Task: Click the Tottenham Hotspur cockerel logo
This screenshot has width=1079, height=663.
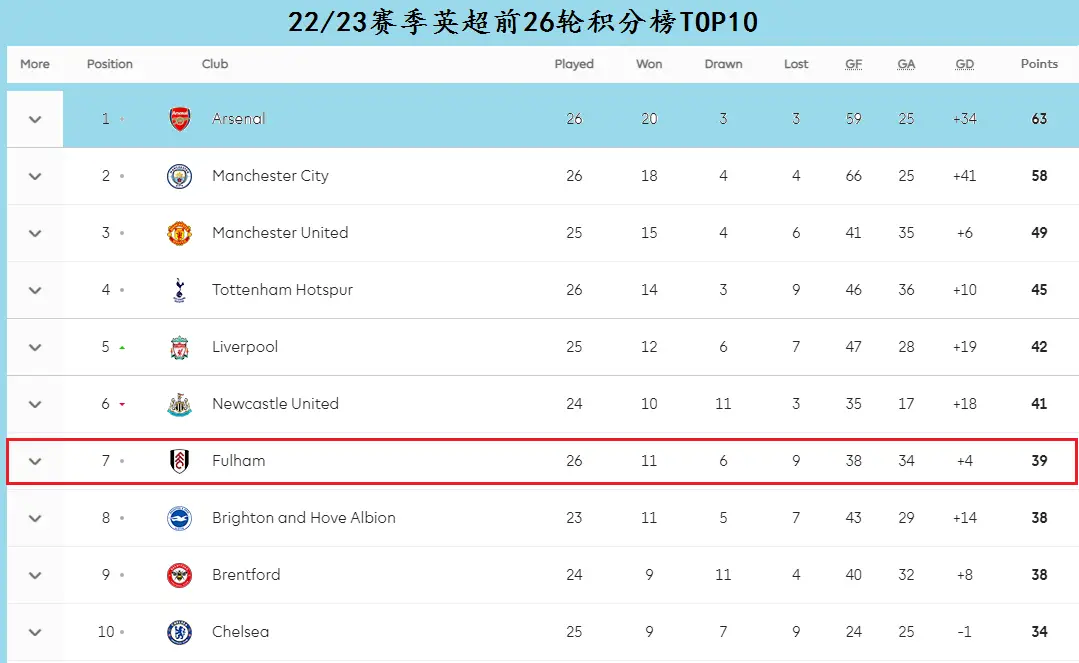Action: point(180,291)
